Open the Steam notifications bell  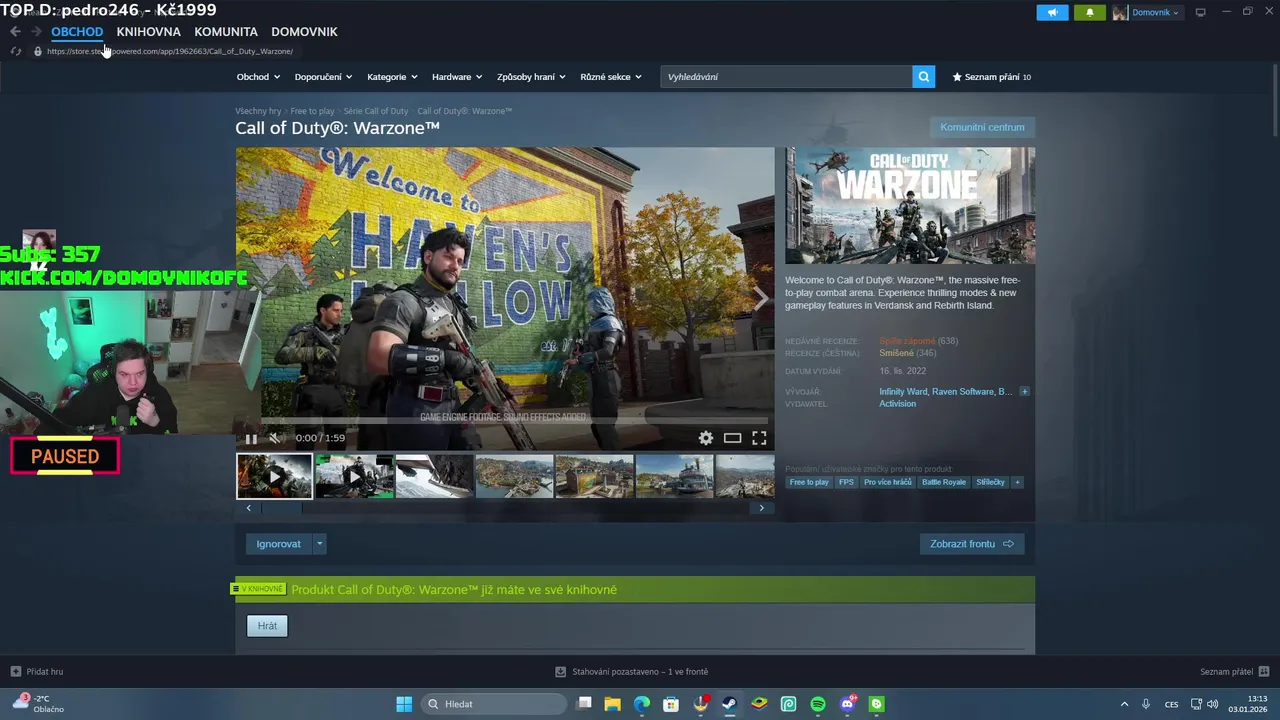point(1090,12)
